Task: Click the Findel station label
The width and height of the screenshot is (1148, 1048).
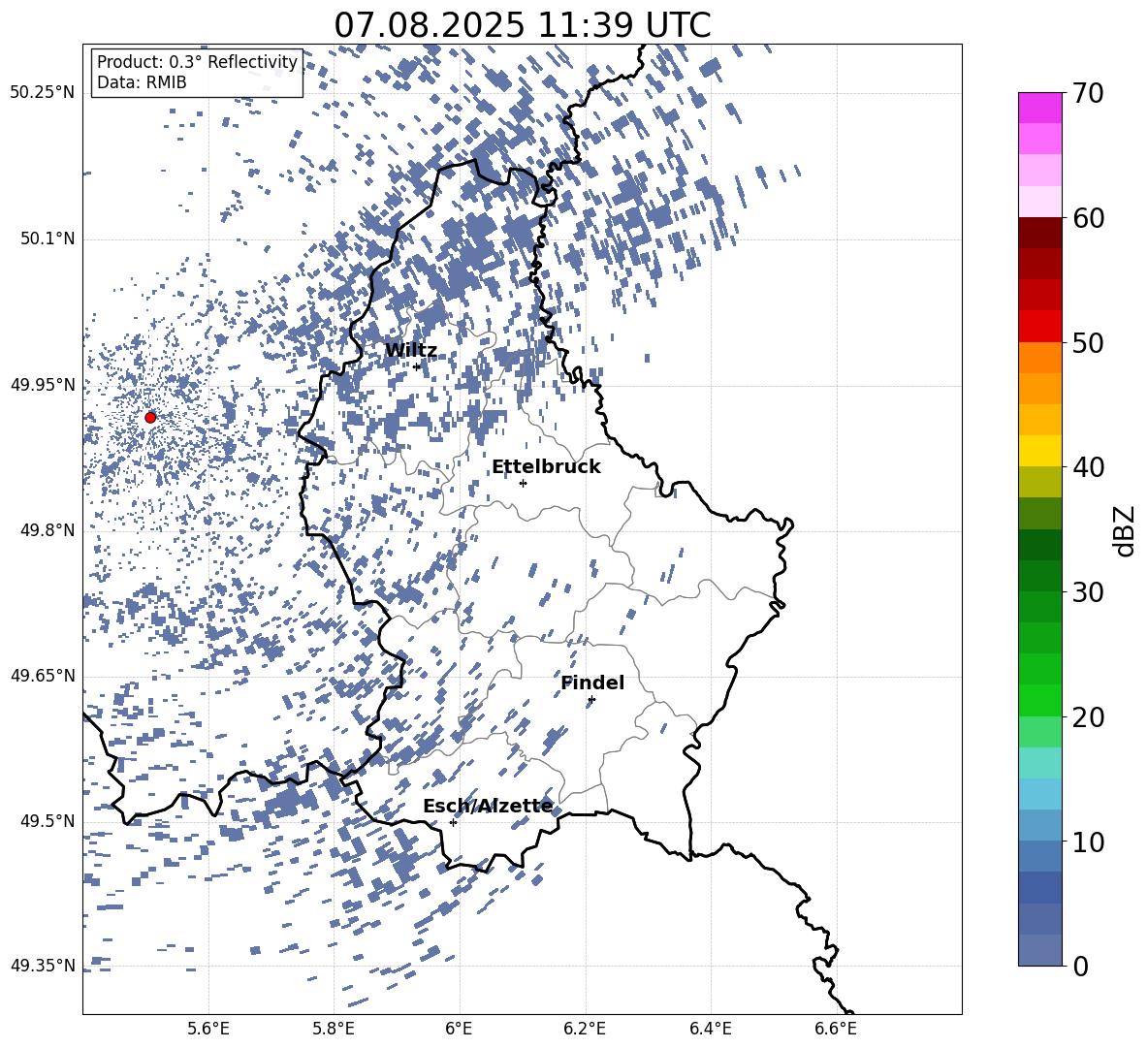Action: tap(592, 683)
